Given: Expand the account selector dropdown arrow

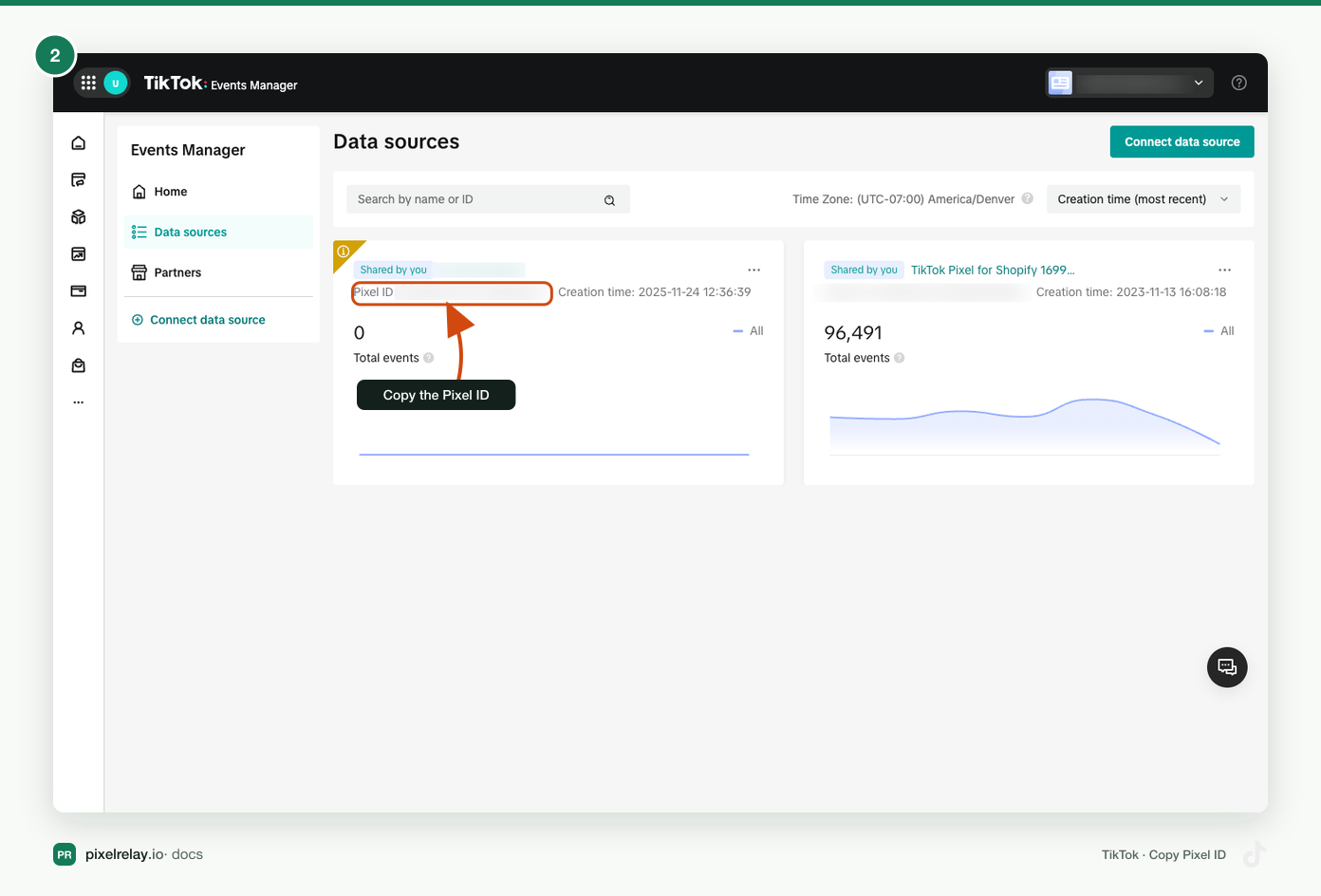Looking at the screenshot, I should [x=1199, y=83].
